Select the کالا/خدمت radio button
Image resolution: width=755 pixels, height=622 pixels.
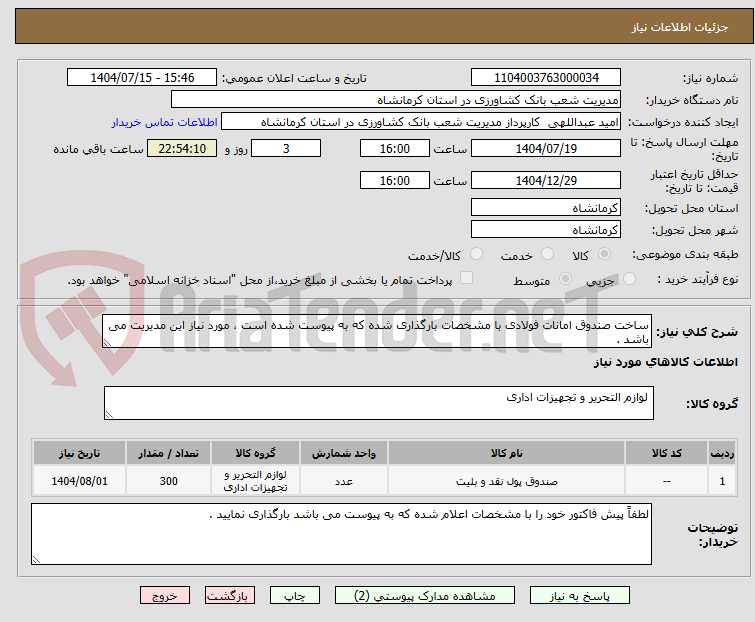click(x=476, y=254)
